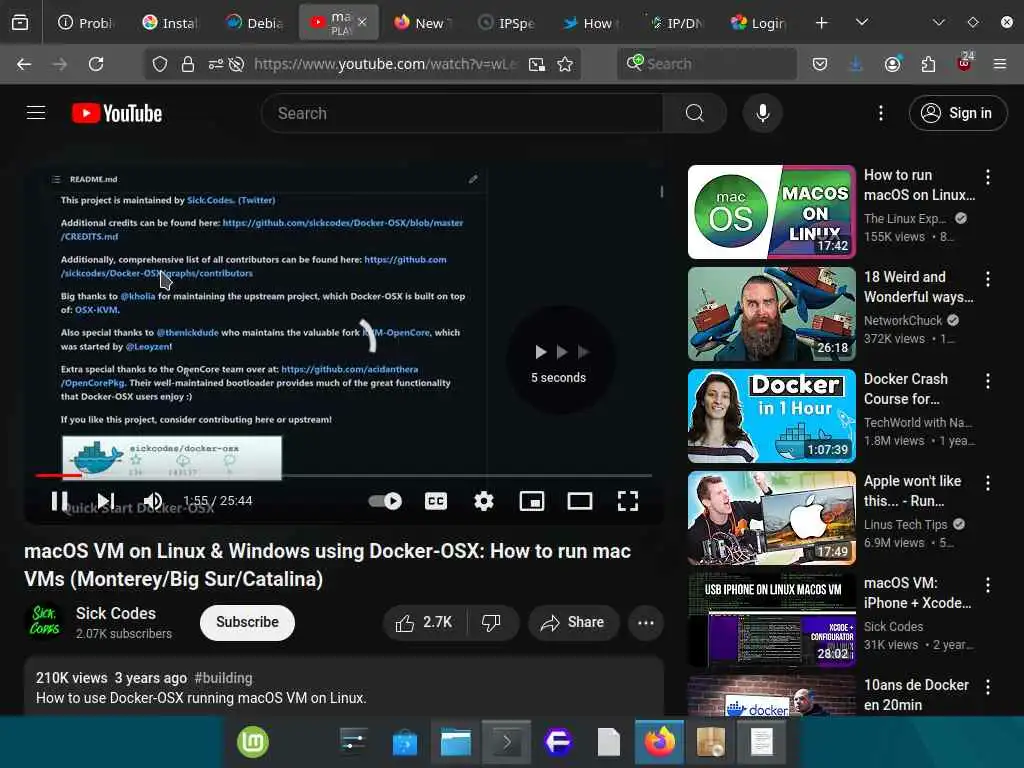Viewport: 1024px width, 768px height.
Task: Reload the current page
Action: click(96, 64)
